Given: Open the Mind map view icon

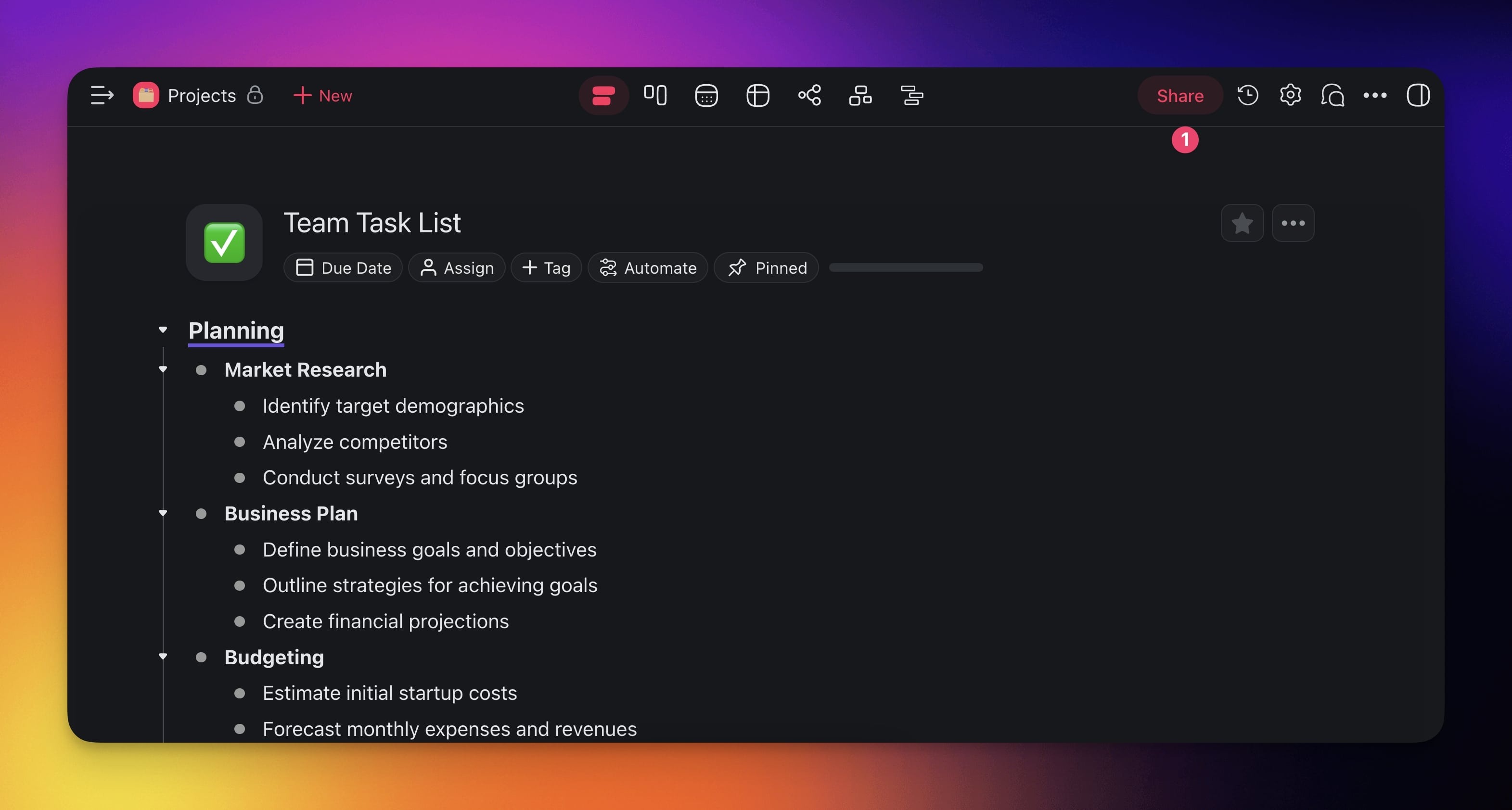Looking at the screenshot, I should pos(809,95).
